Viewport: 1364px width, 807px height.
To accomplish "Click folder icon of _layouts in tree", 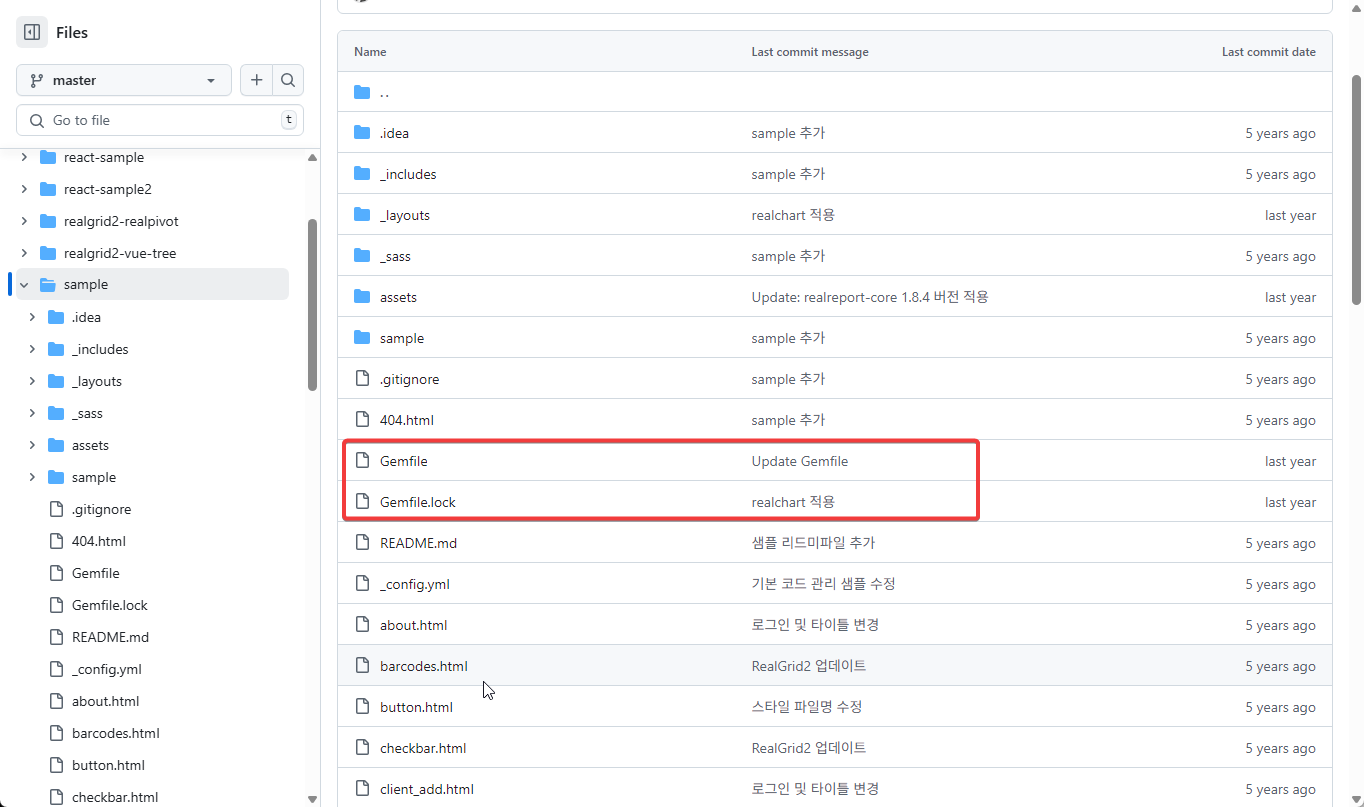I will pos(56,381).
